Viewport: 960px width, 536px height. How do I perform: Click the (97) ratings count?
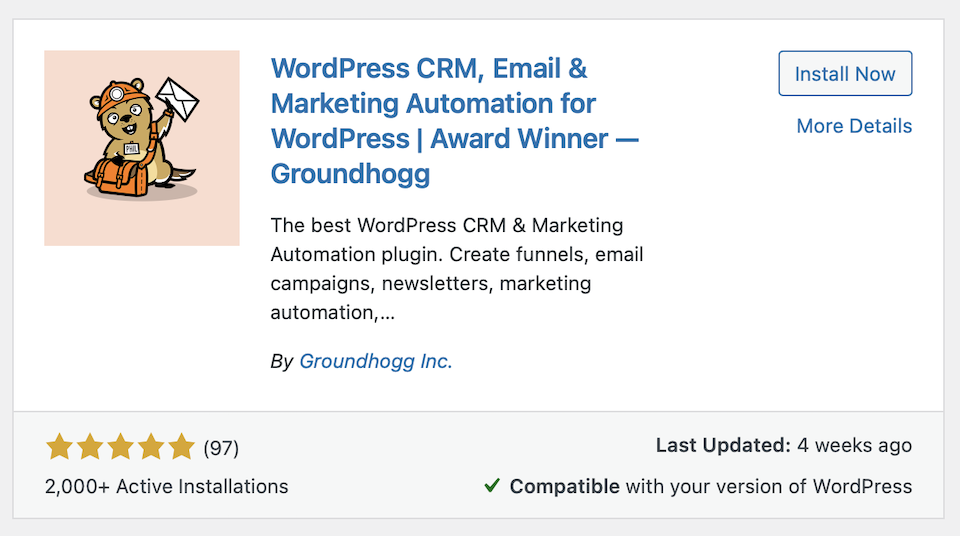[221, 447]
